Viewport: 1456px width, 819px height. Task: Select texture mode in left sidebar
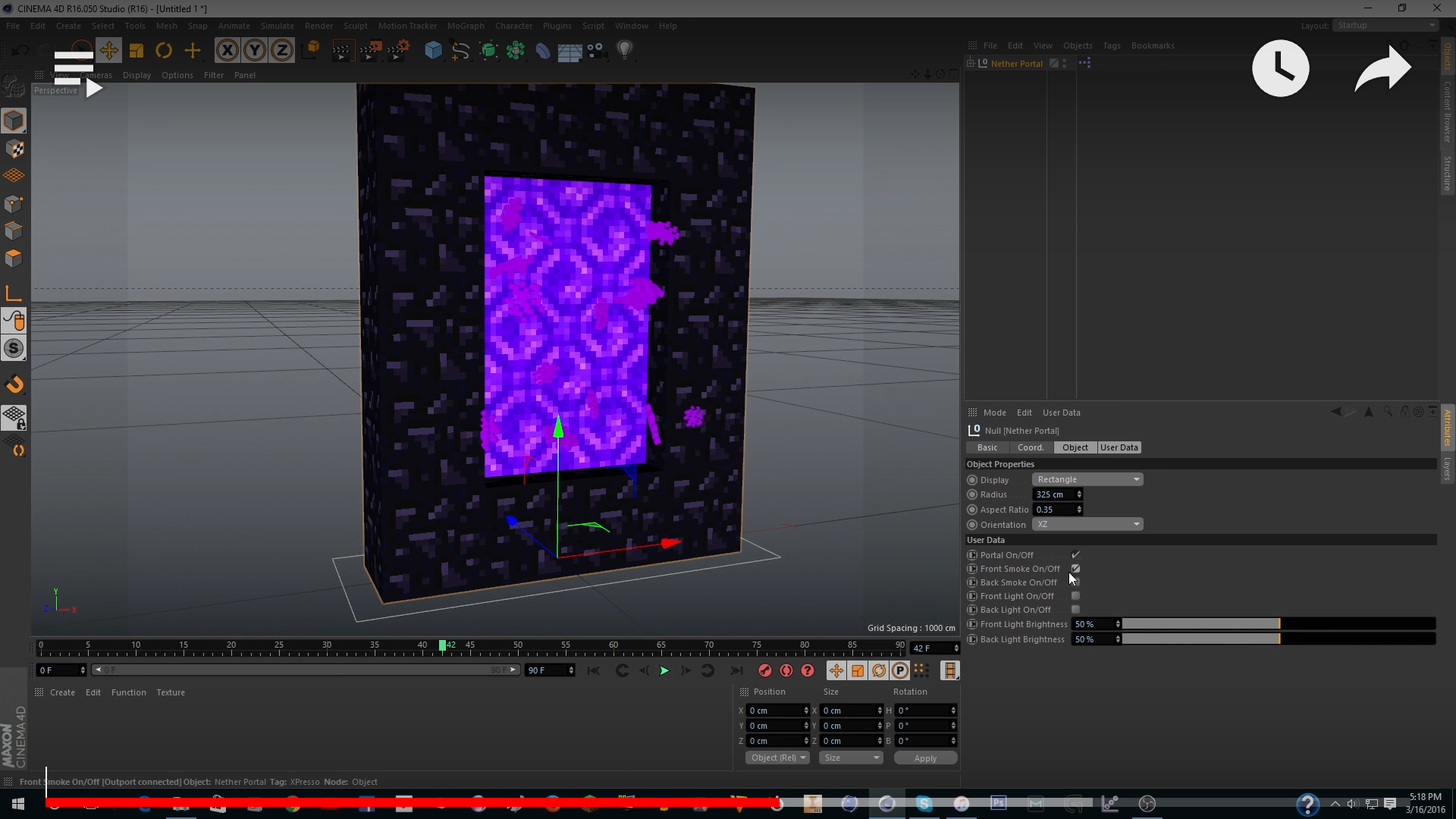pyautogui.click(x=14, y=149)
